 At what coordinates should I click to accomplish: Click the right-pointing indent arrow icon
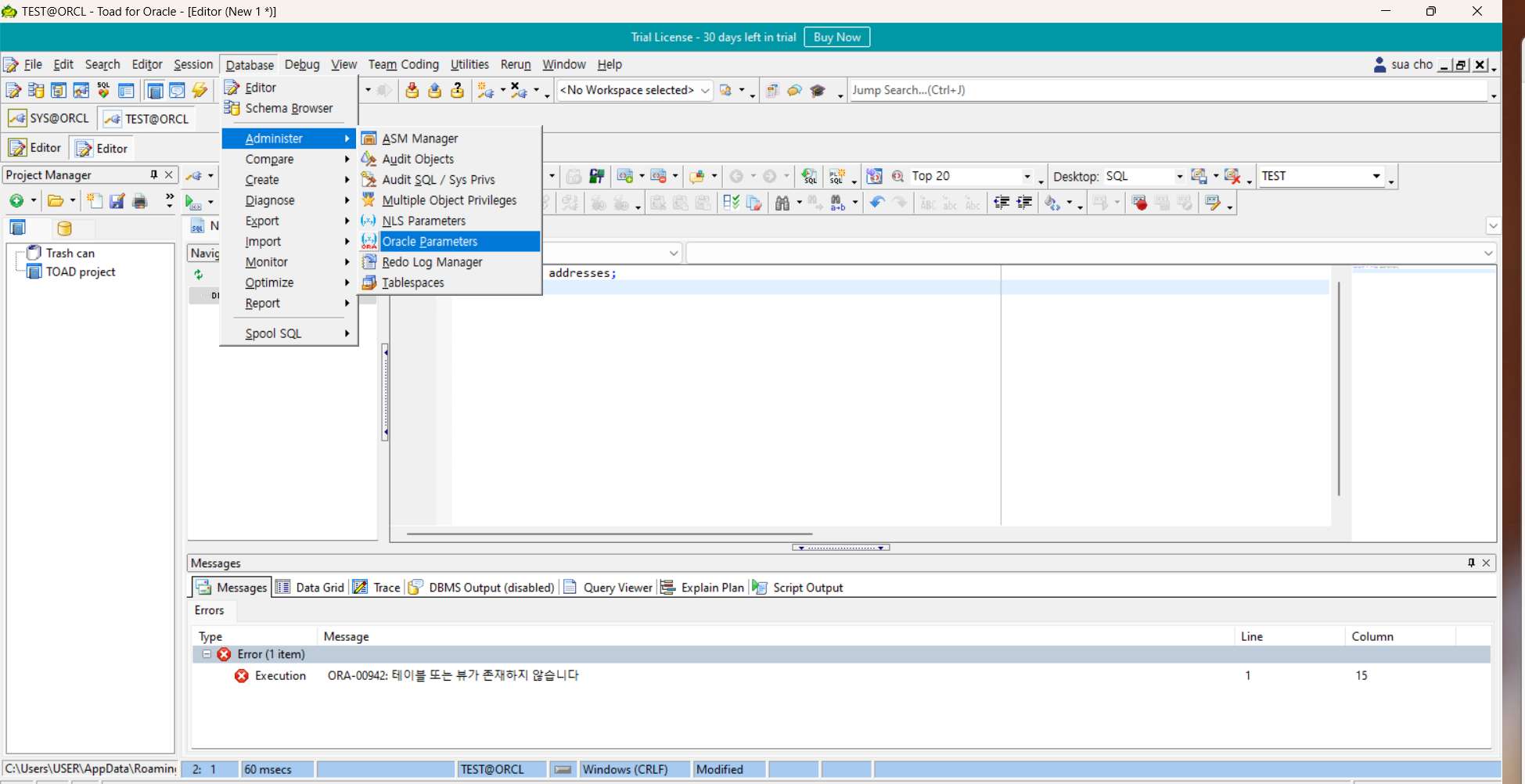click(x=1024, y=203)
